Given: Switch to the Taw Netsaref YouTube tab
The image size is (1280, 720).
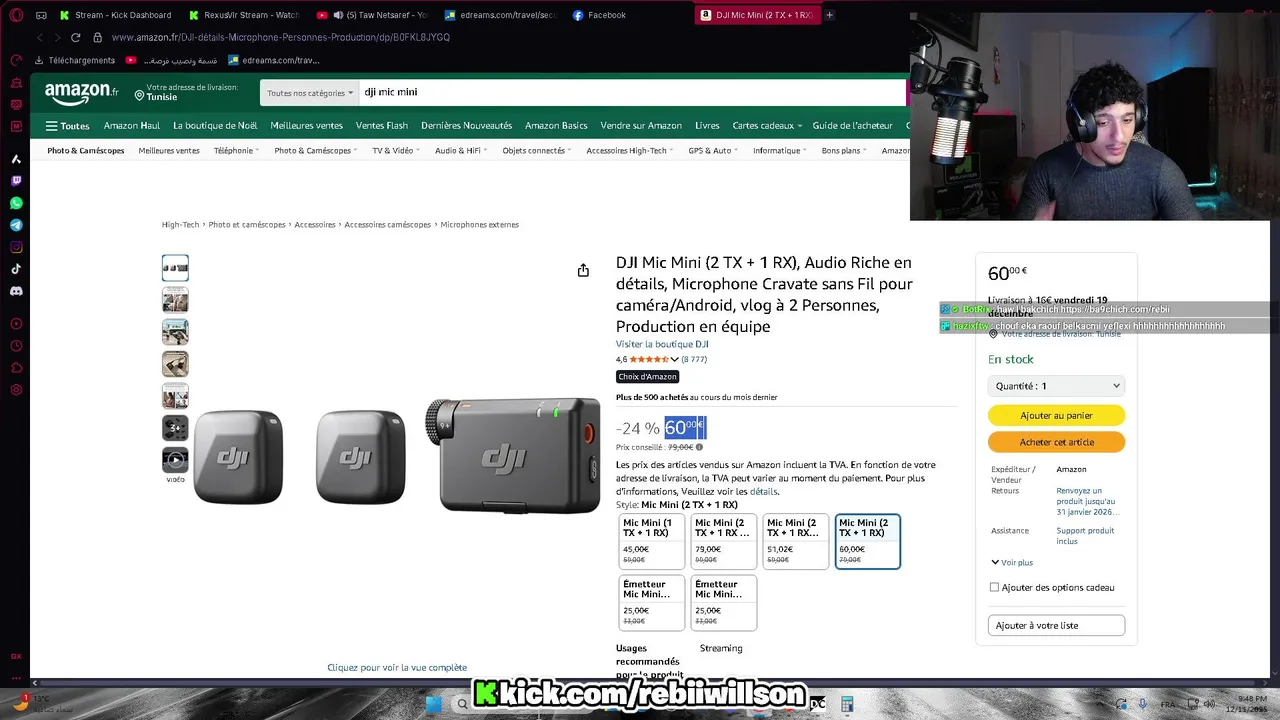Looking at the screenshot, I should 373,15.
